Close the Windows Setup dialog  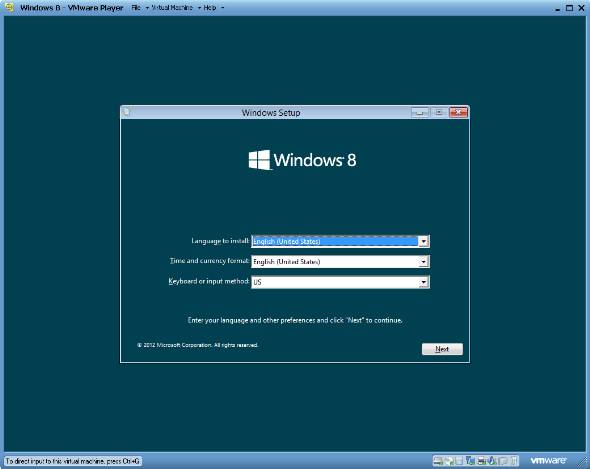click(458, 112)
